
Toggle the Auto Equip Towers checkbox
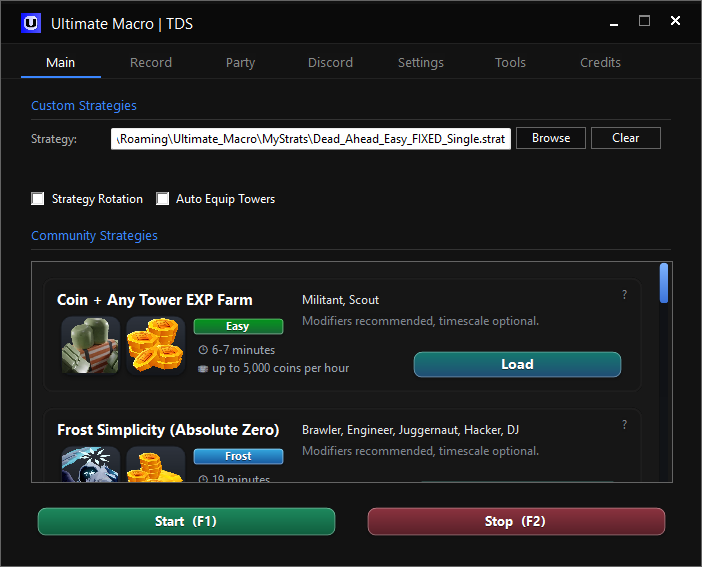point(163,198)
